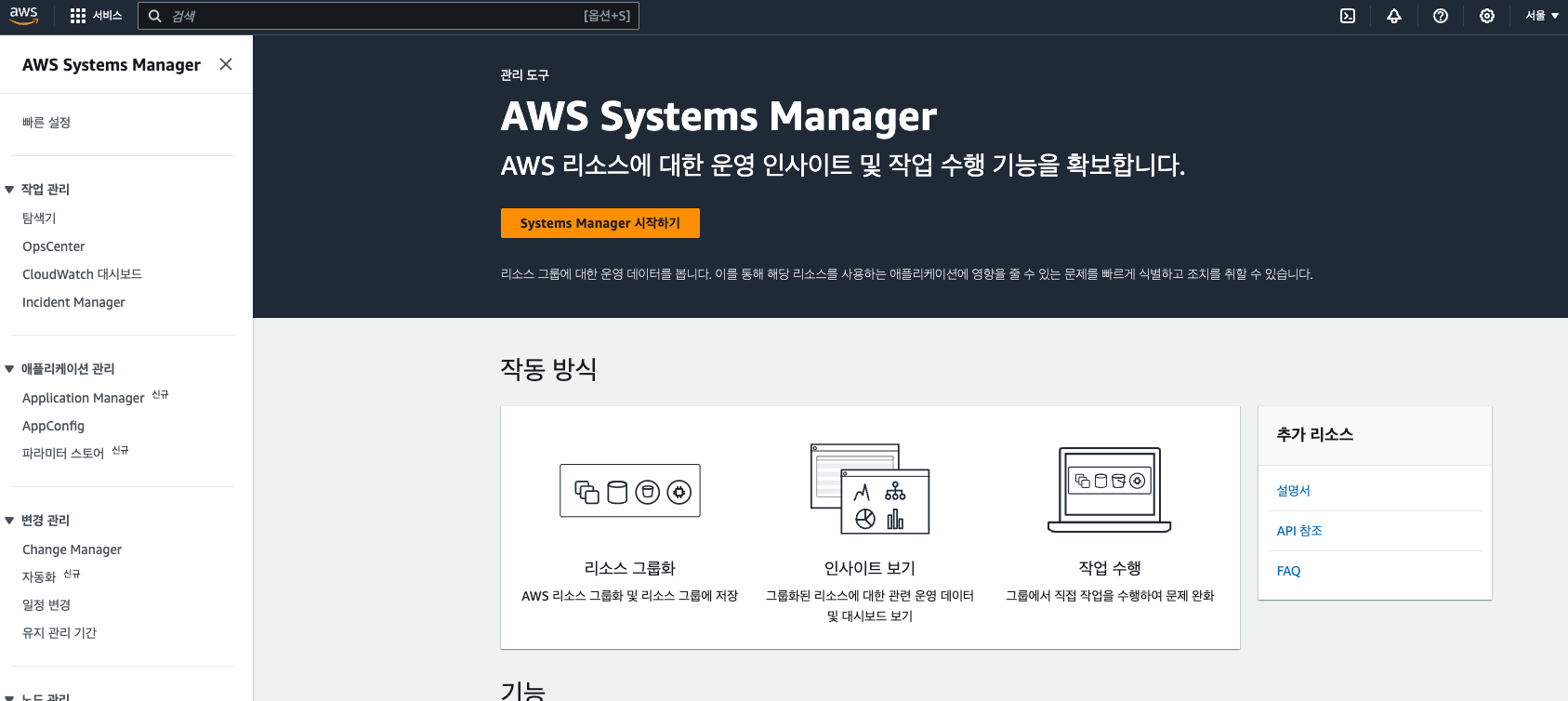Open CloudWatch 대시보드
This screenshot has height=701, width=1568.
coord(82,274)
